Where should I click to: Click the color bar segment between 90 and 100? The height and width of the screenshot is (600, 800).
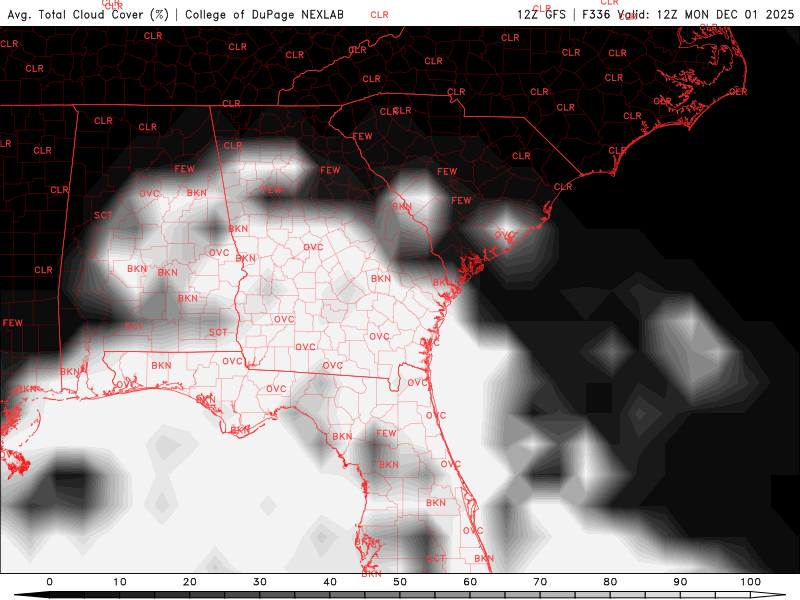coord(715,596)
